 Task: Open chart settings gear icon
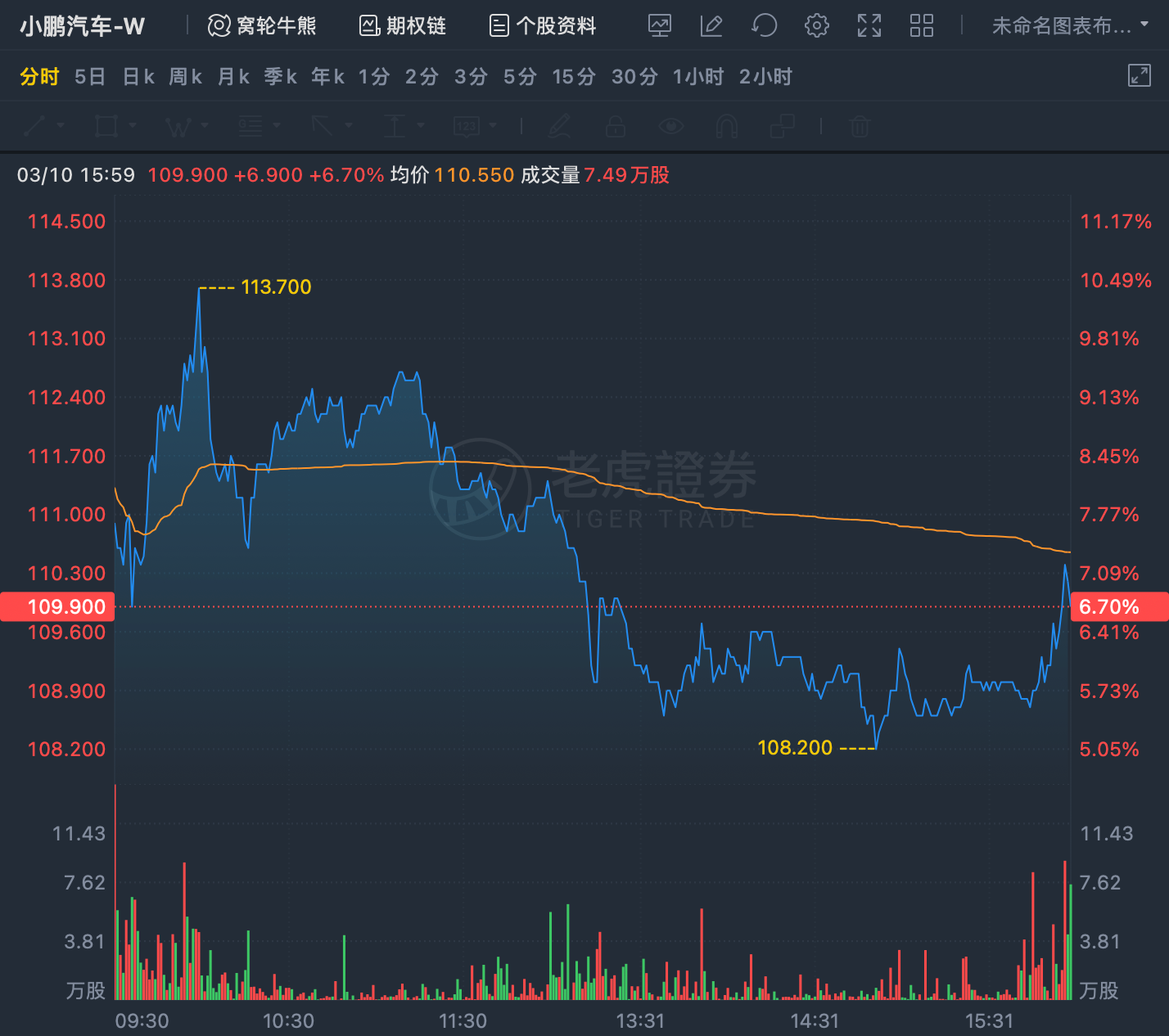point(816,26)
